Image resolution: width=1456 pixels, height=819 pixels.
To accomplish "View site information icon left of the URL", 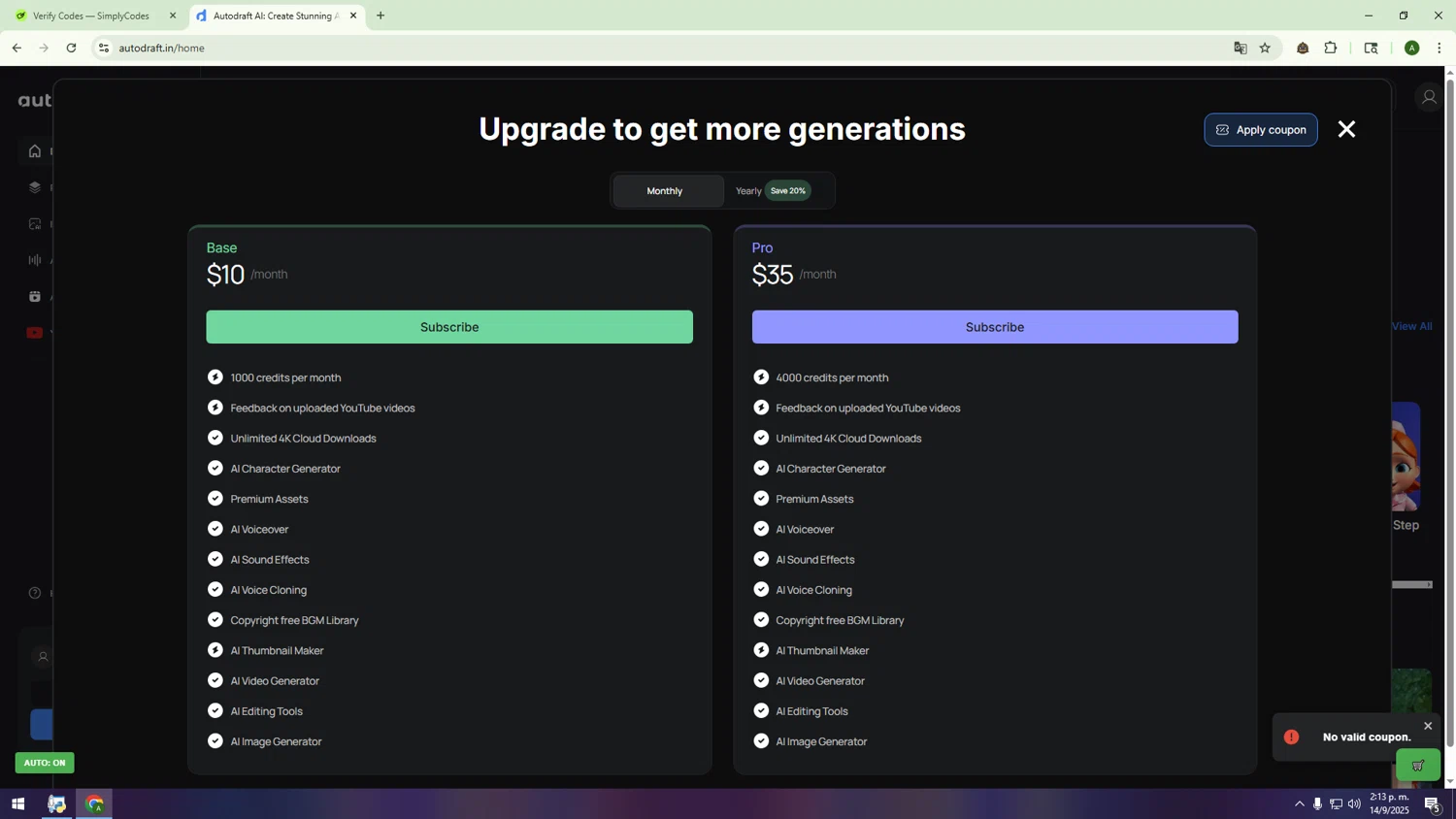I will [x=104, y=48].
